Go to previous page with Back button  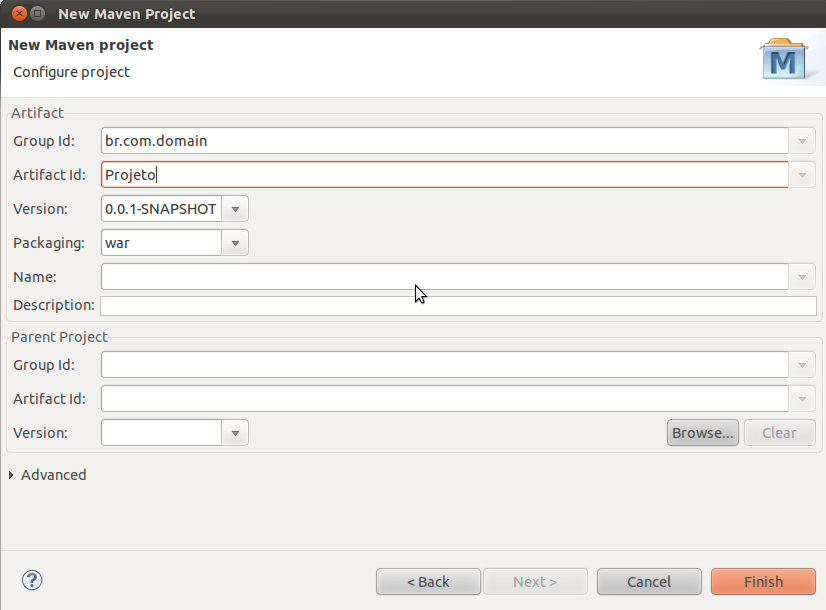[x=428, y=582]
